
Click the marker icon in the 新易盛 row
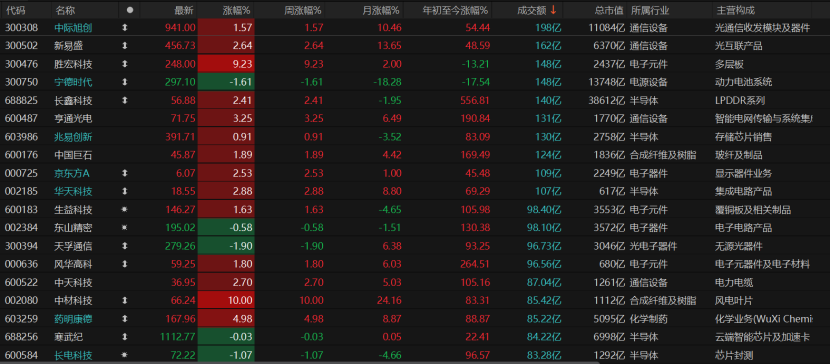tap(125, 46)
